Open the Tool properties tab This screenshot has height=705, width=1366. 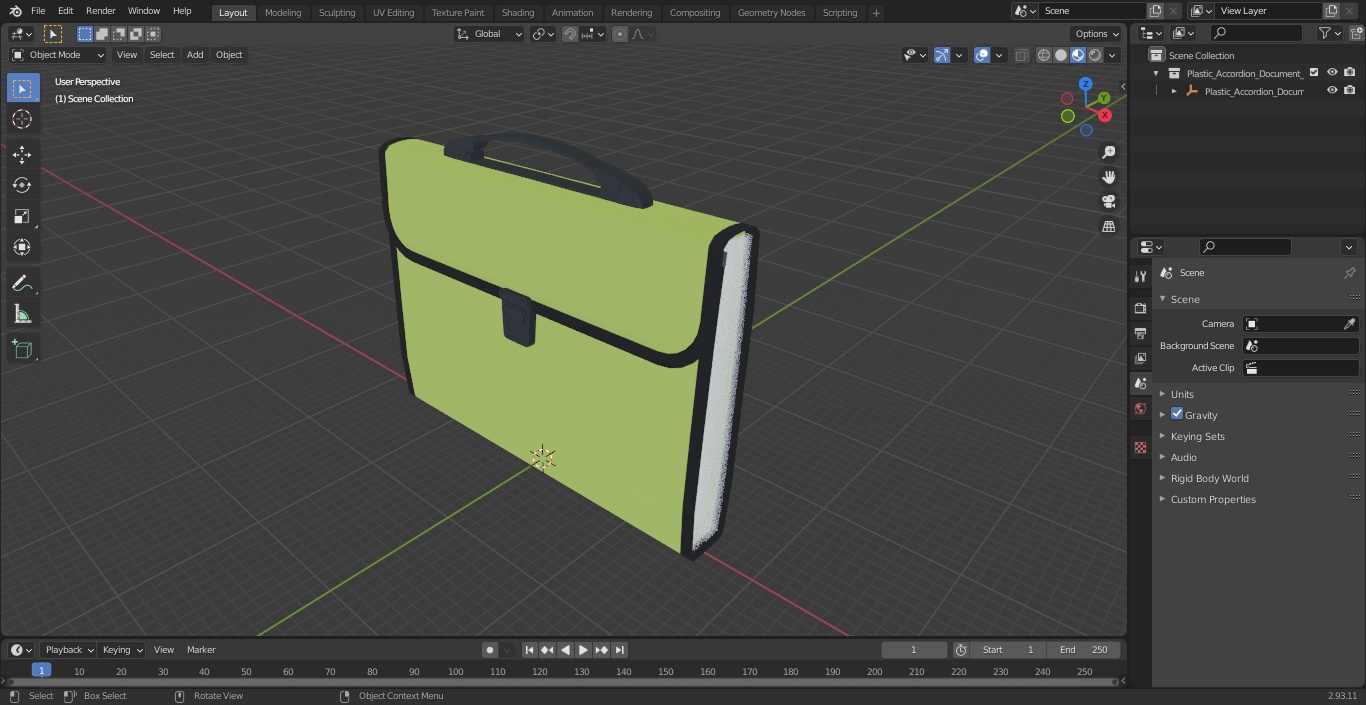pos(1140,277)
